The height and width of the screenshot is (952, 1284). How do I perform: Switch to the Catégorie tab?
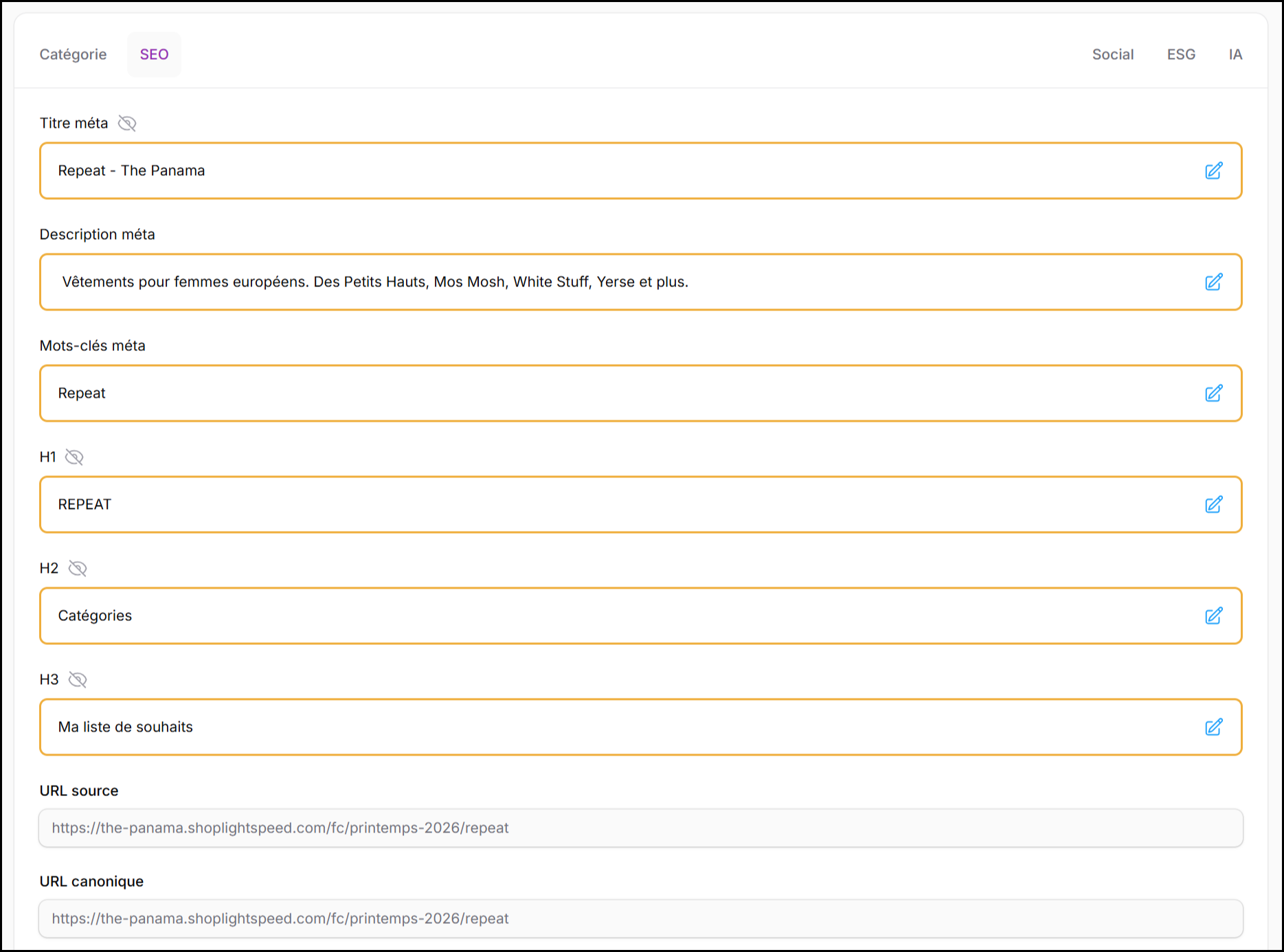click(x=73, y=55)
